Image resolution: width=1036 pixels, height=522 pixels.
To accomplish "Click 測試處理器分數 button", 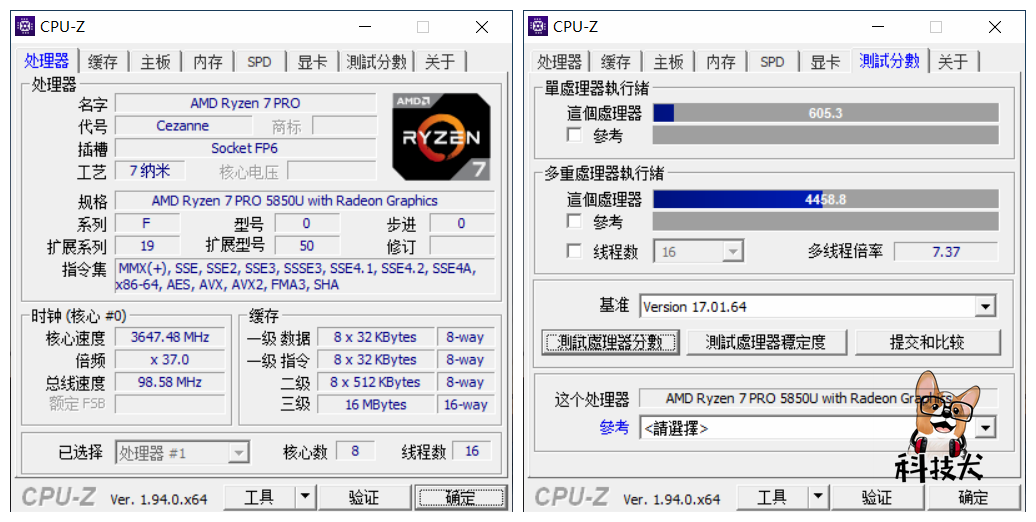I will point(610,342).
